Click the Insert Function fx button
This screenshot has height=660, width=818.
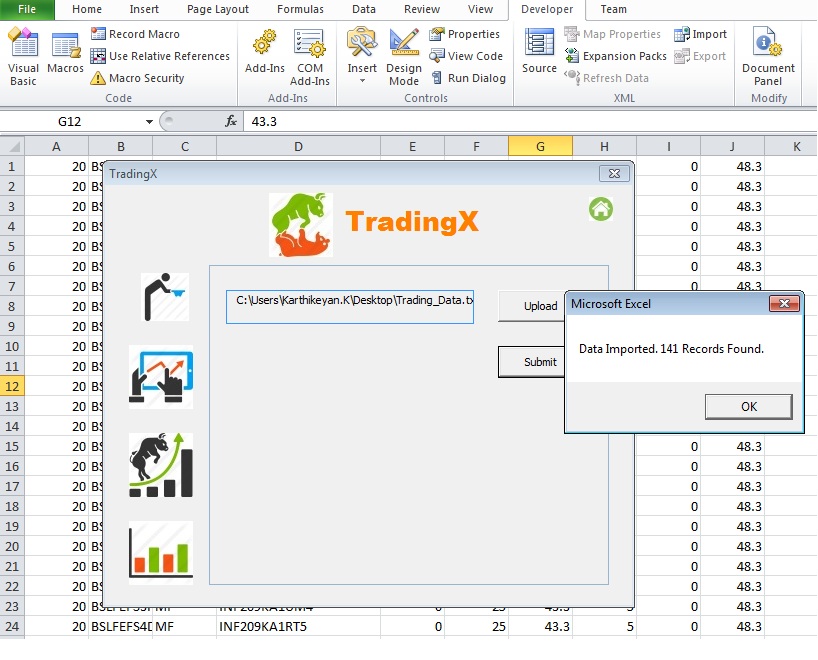(231, 122)
